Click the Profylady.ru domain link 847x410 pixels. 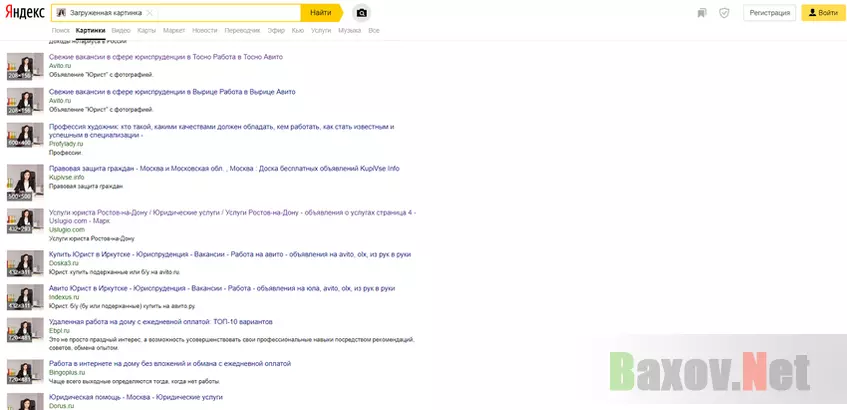(x=66, y=144)
